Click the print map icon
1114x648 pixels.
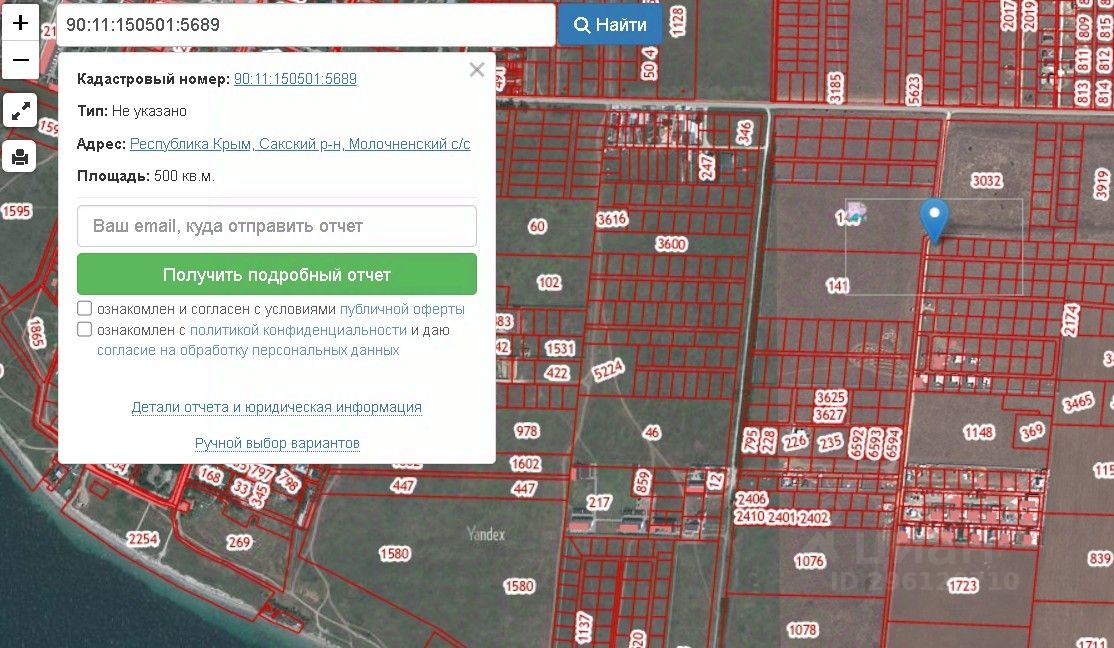coord(20,156)
